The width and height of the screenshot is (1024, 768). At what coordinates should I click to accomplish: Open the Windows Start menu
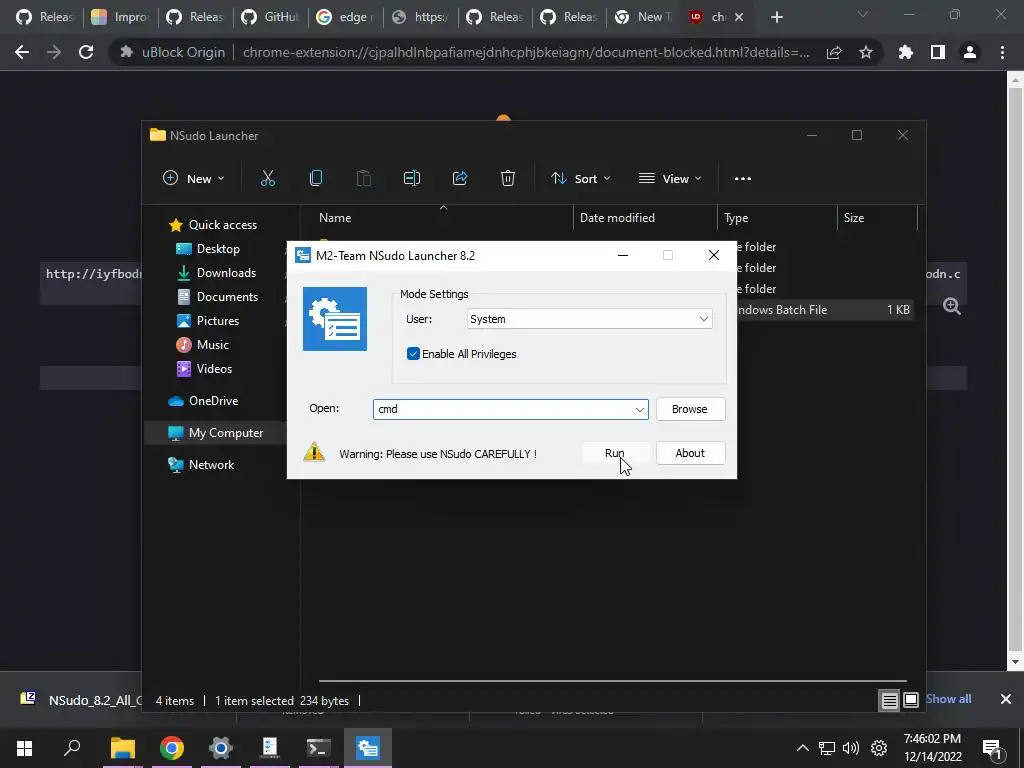coord(24,748)
